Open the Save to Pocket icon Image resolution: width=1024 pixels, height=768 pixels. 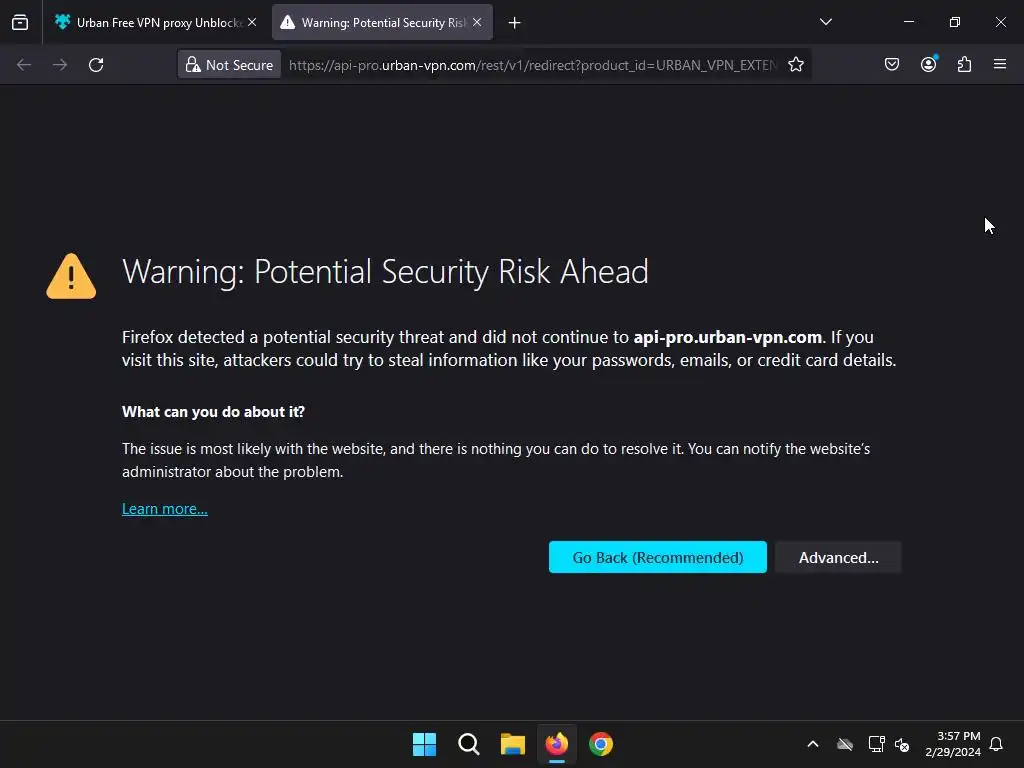[892, 64]
